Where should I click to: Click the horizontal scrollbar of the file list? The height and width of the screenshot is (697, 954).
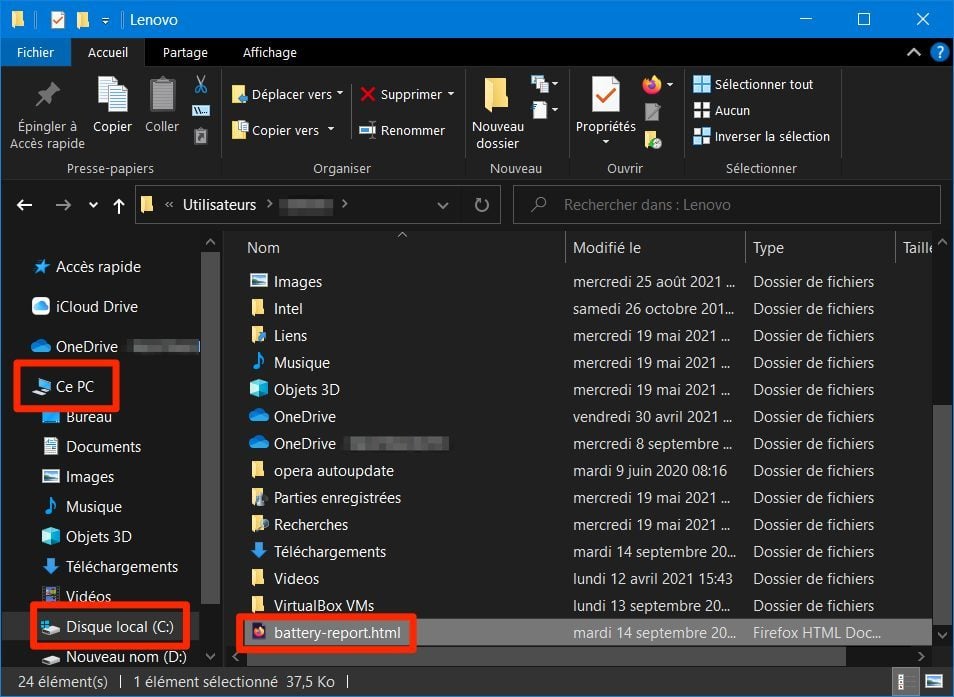click(x=545, y=656)
